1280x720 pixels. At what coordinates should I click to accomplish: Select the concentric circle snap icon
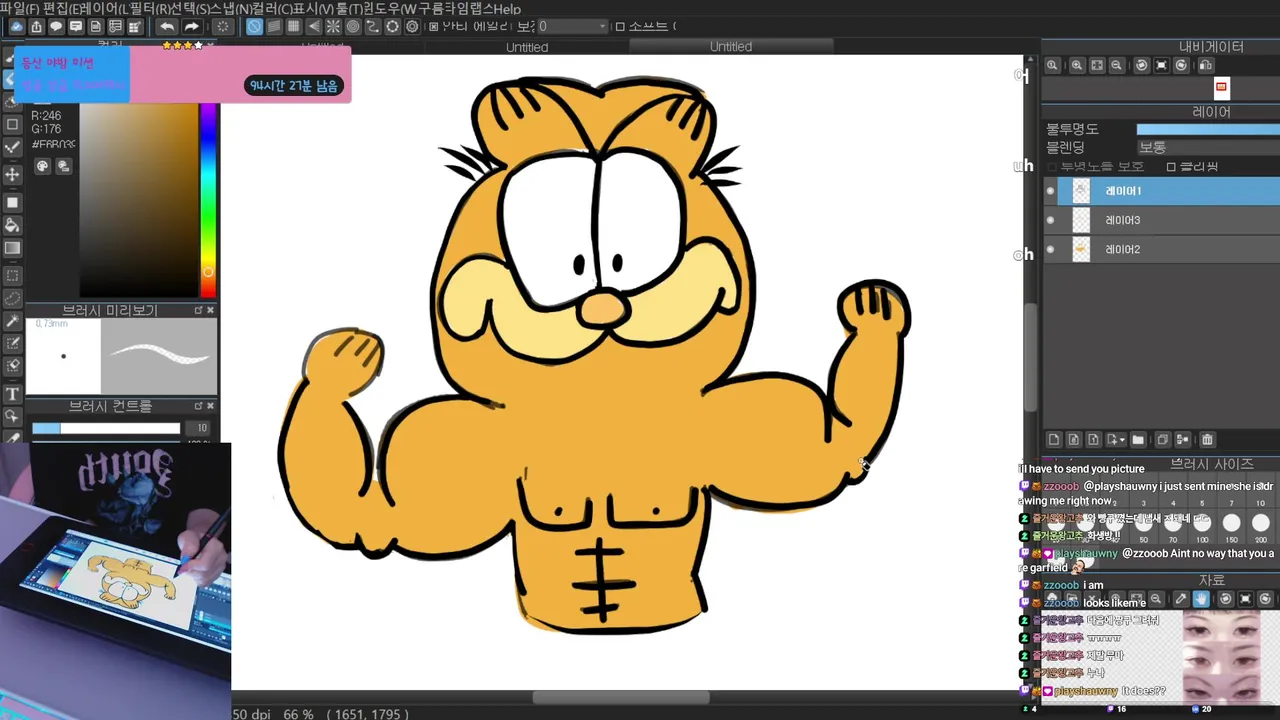(353, 27)
